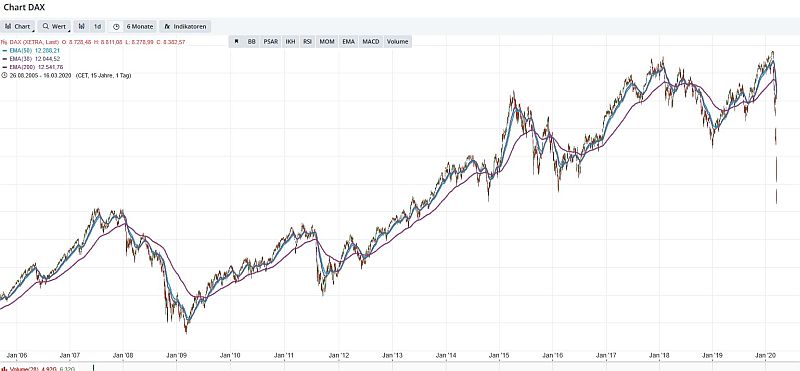Image resolution: width=800 pixels, height=371 pixels.
Task: Click the DAX series icon in legend
Action: click(x=4, y=42)
